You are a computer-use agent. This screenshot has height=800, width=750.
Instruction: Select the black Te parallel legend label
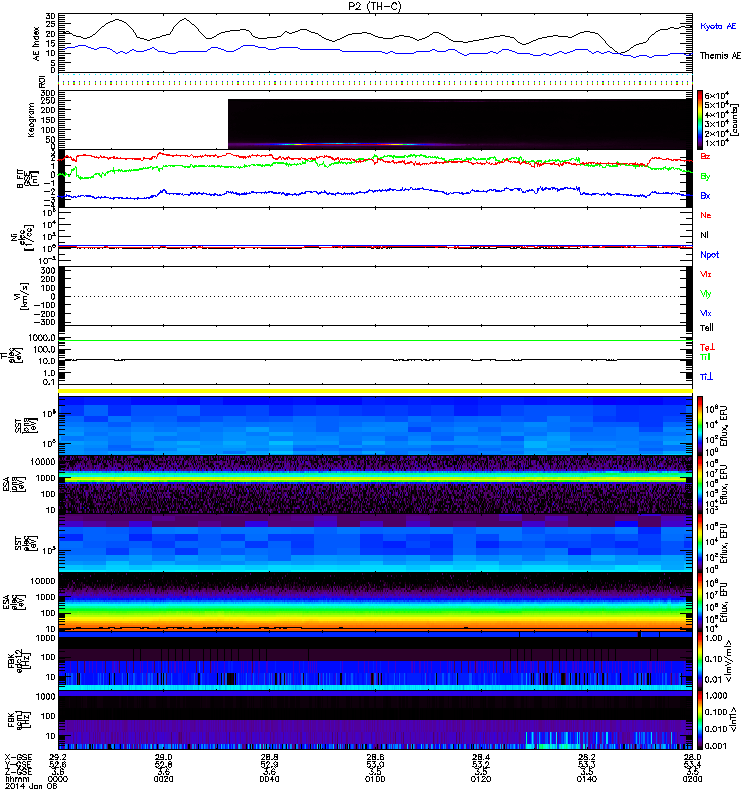point(706,328)
